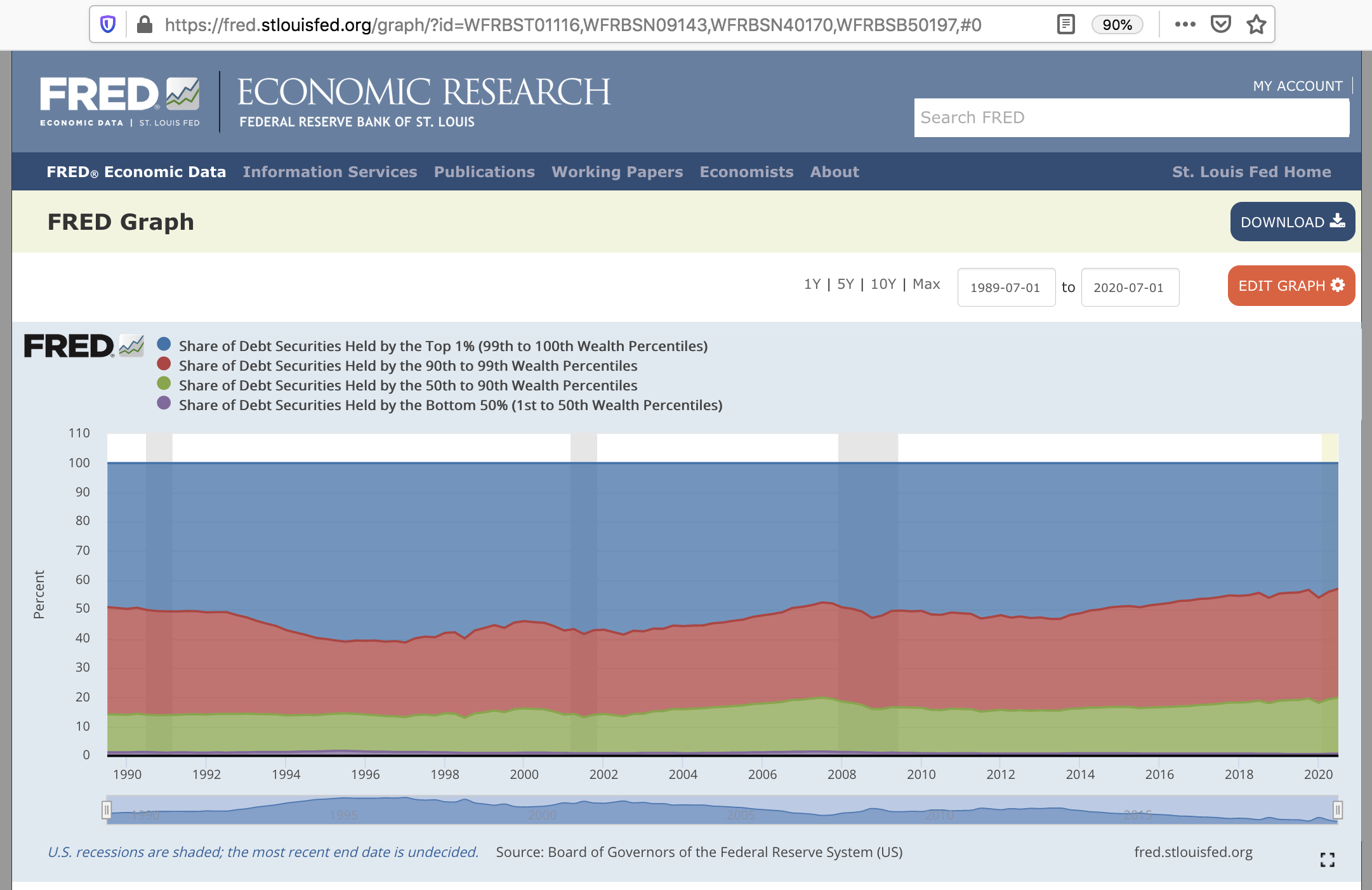Open the Publications menu item
The image size is (1372, 890).
tap(484, 172)
